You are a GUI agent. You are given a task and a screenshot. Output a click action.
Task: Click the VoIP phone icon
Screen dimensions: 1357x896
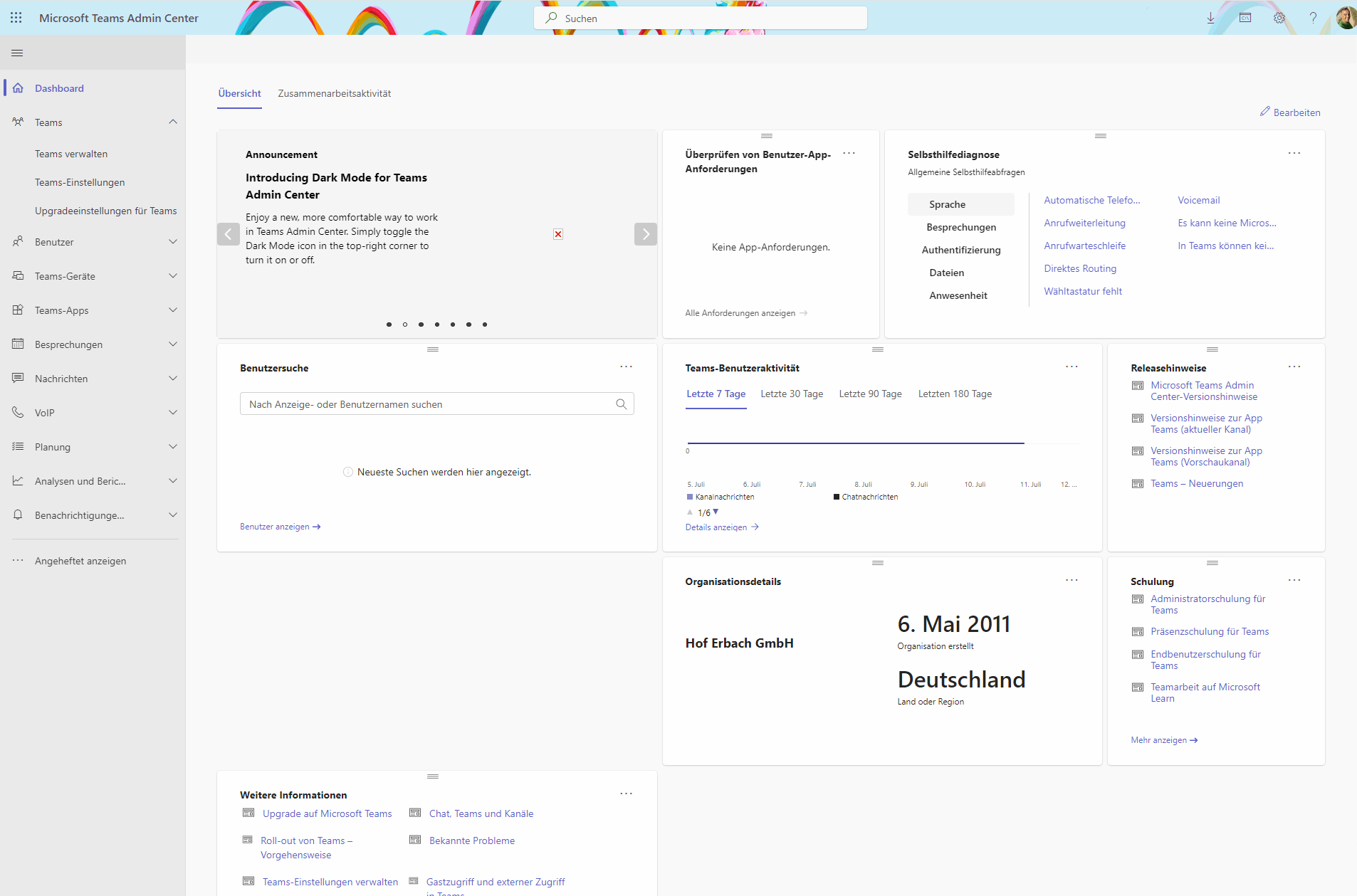[18, 412]
